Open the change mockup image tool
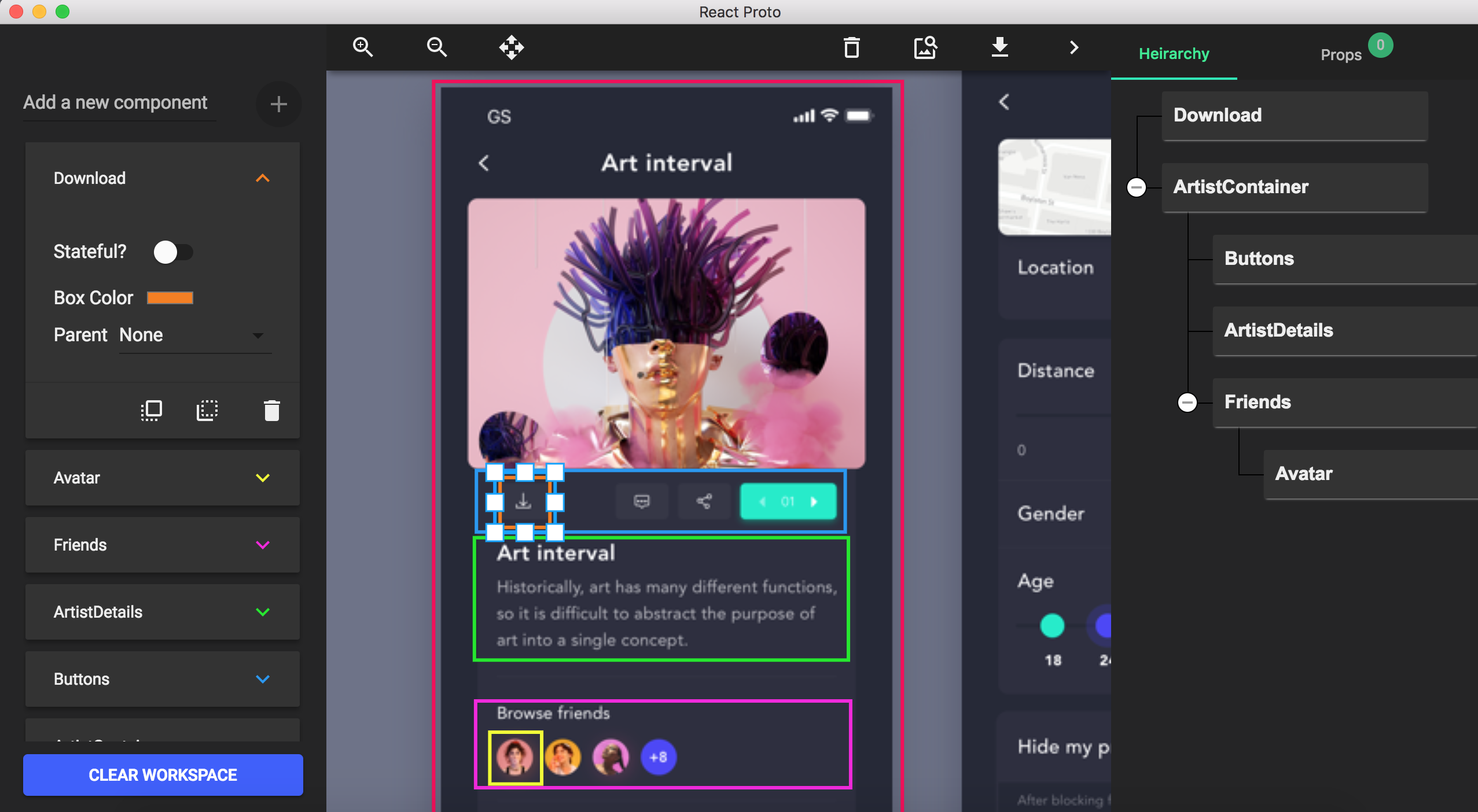This screenshot has width=1478, height=812. tap(924, 47)
